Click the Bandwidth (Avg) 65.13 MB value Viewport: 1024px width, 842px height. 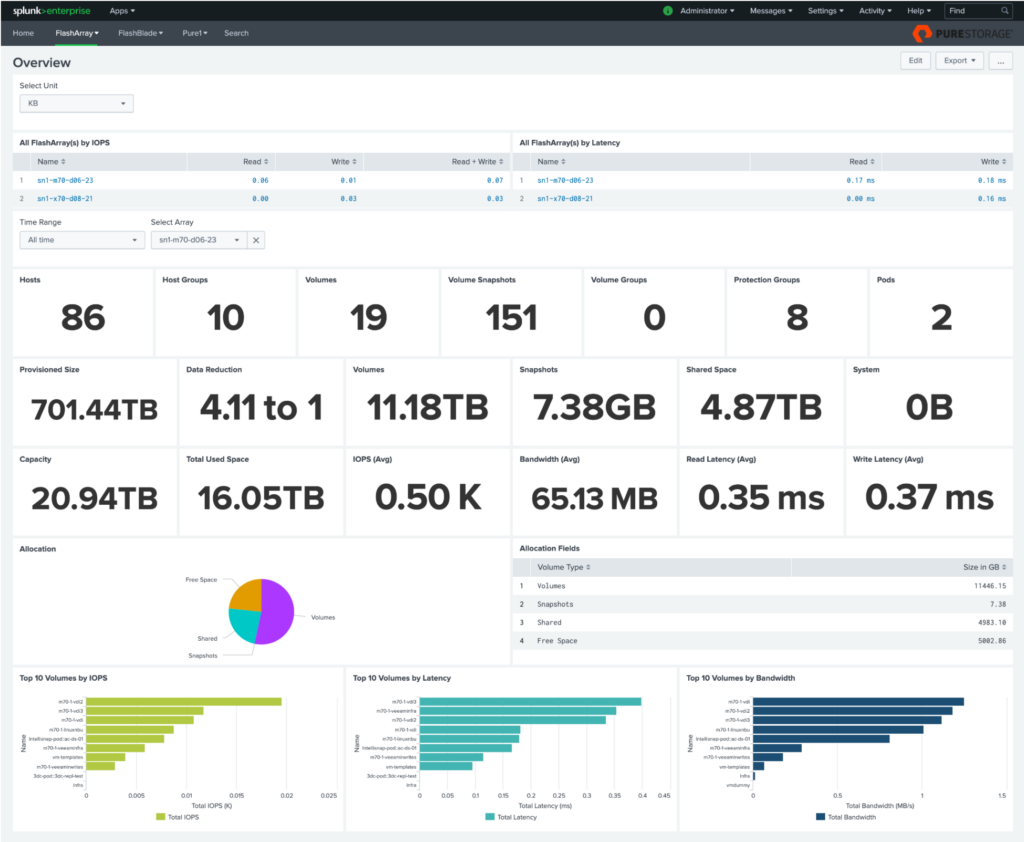(x=594, y=498)
